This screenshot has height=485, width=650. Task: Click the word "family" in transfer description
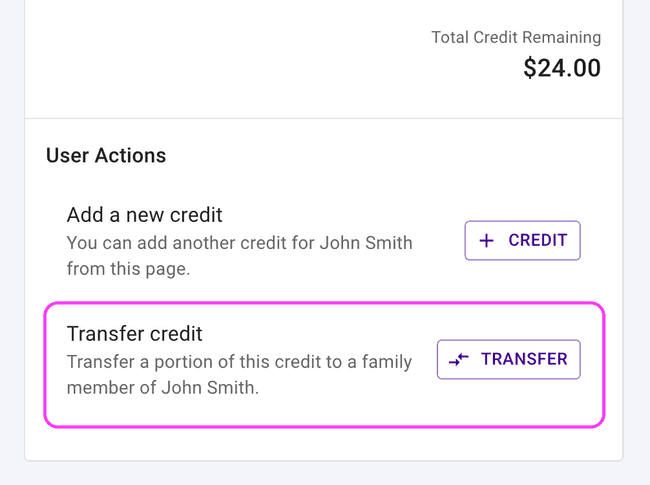click(x=384, y=362)
